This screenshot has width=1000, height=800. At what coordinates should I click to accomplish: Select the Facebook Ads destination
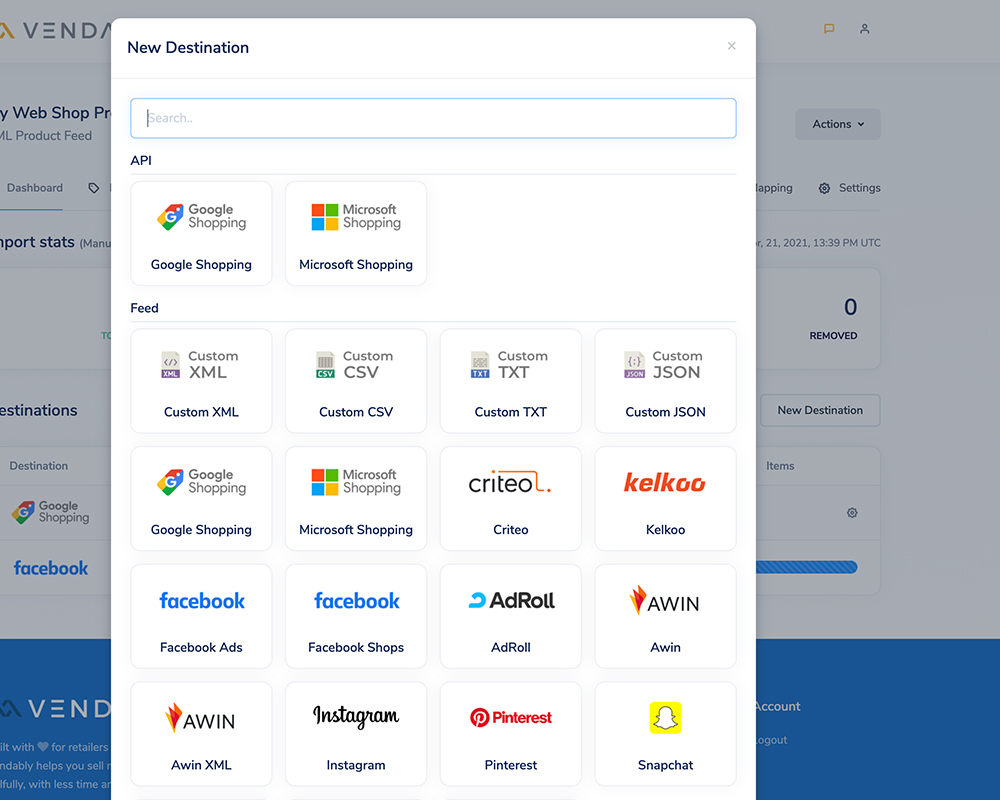(x=201, y=616)
